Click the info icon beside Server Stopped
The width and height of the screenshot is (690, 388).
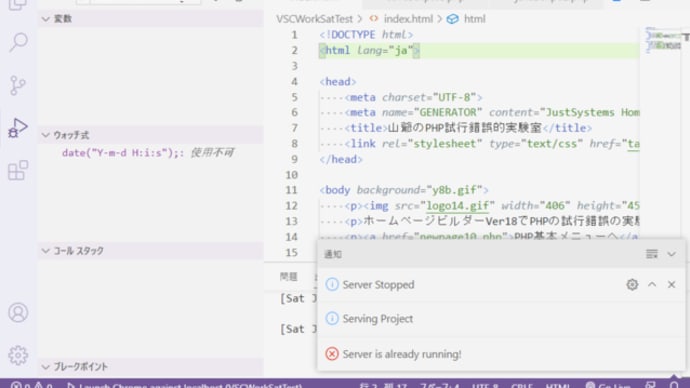point(332,285)
